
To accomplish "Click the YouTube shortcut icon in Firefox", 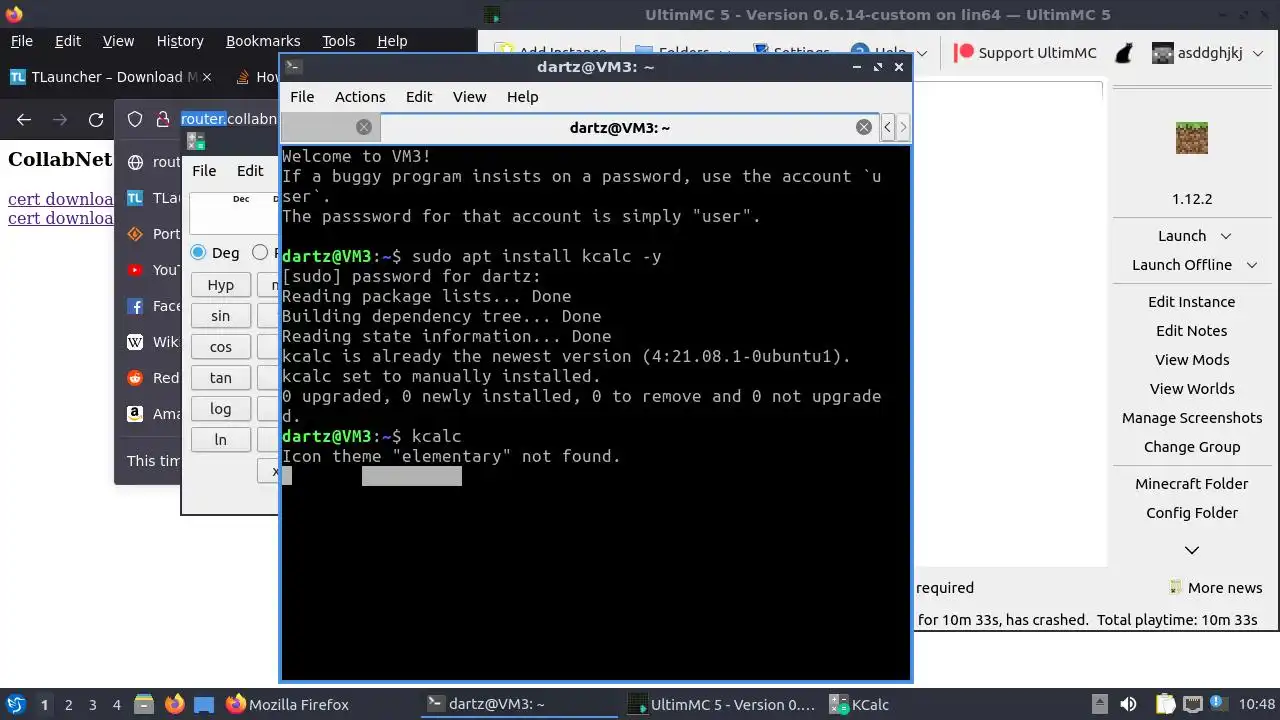I will [x=135, y=270].
